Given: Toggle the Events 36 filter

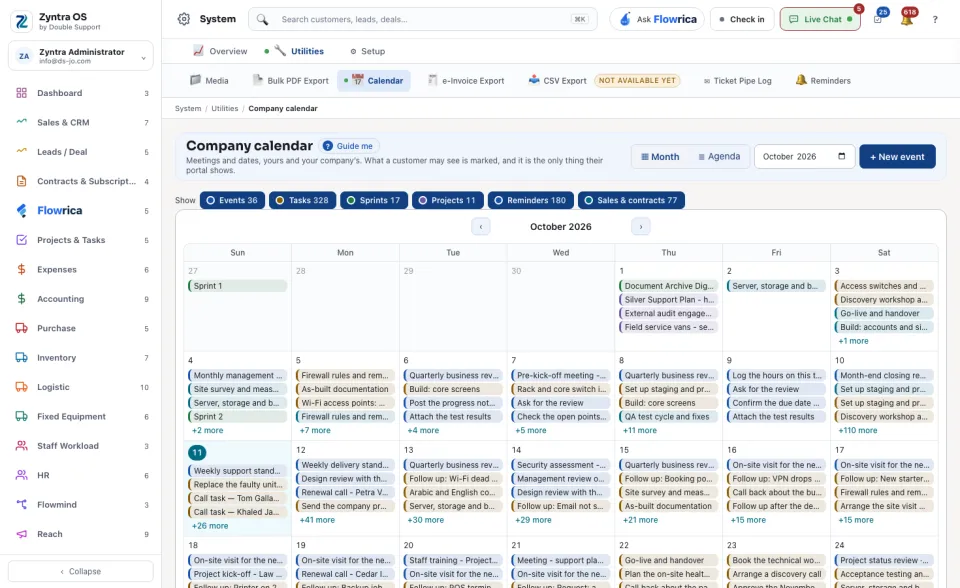Looking at the screenshot, I should click(232, 200).
